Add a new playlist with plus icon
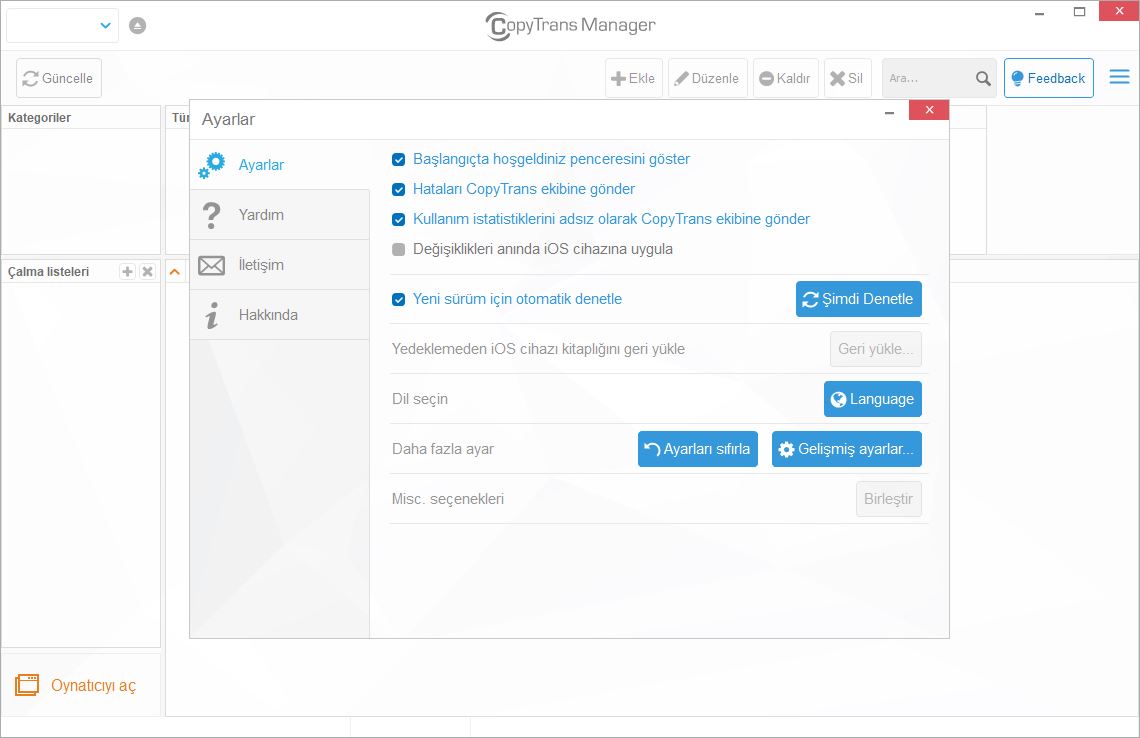Viewport: 1140px width, 738px height. click(127, 271)
